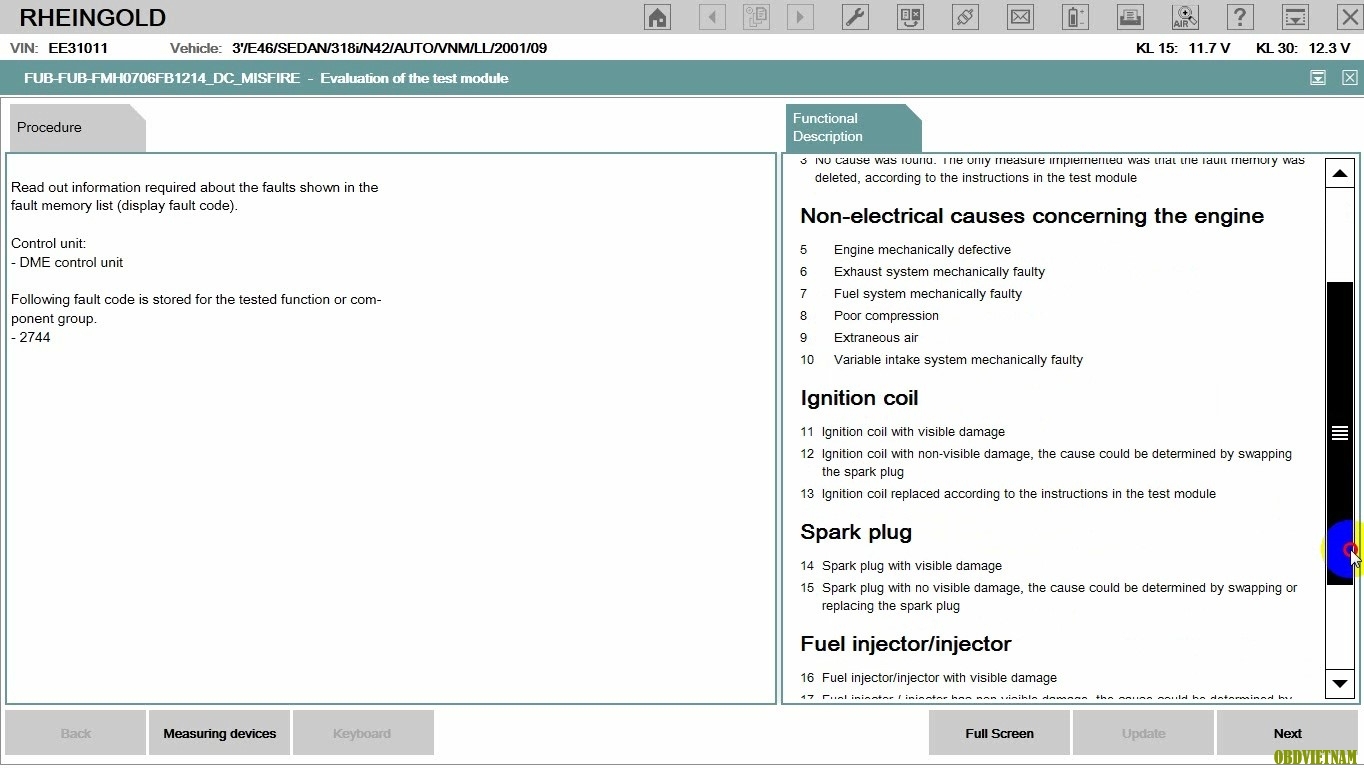Click the vehicle string 3'/E46/SEDAN/318i

[389, 48]
